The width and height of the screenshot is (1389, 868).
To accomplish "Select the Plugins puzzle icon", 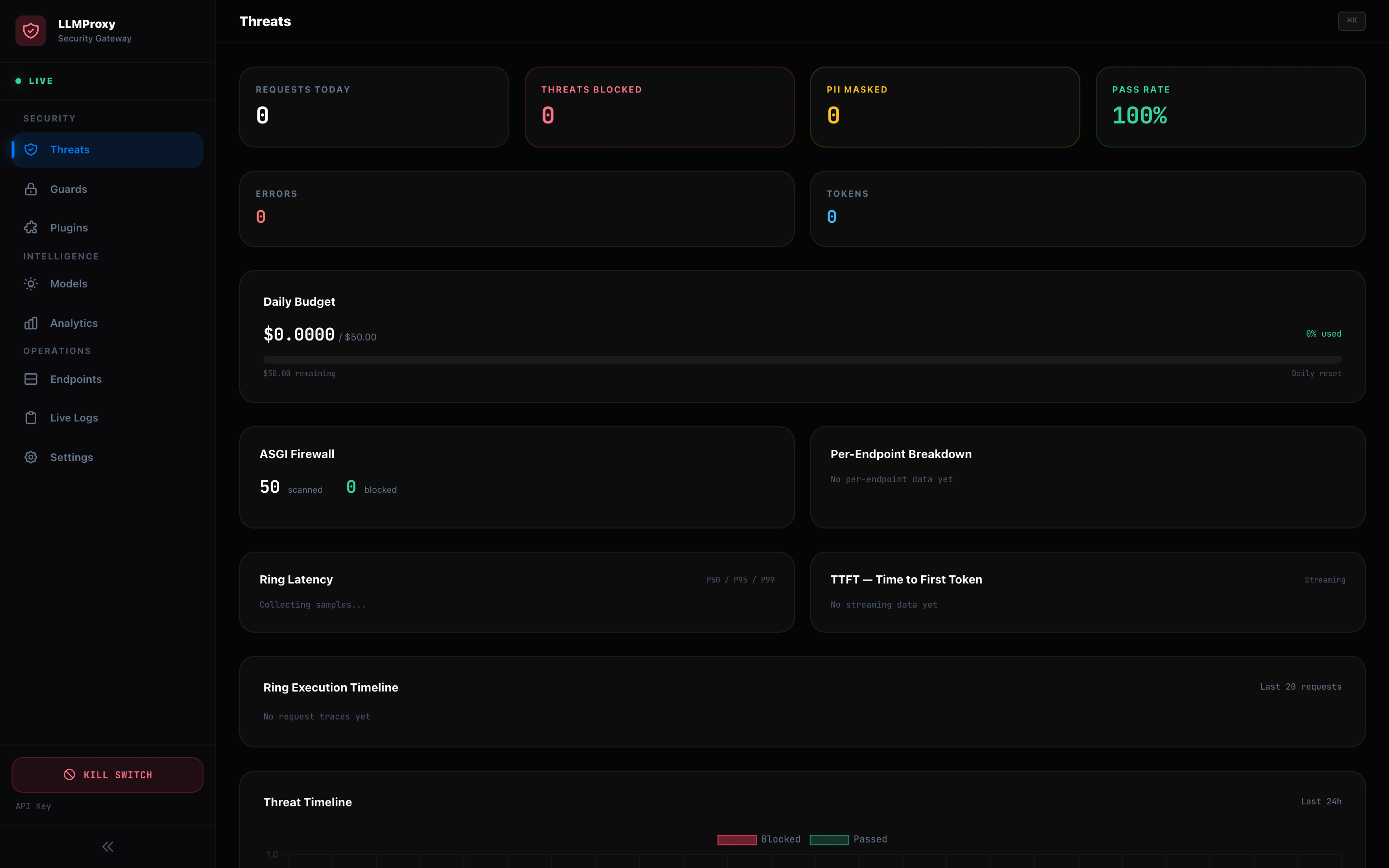I will tap(31, 227).
